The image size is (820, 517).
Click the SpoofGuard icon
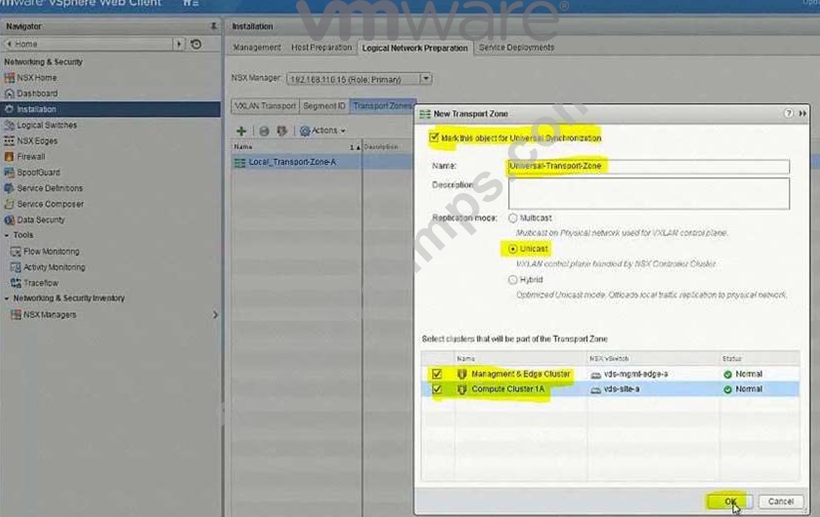click(x=9, y=172)
